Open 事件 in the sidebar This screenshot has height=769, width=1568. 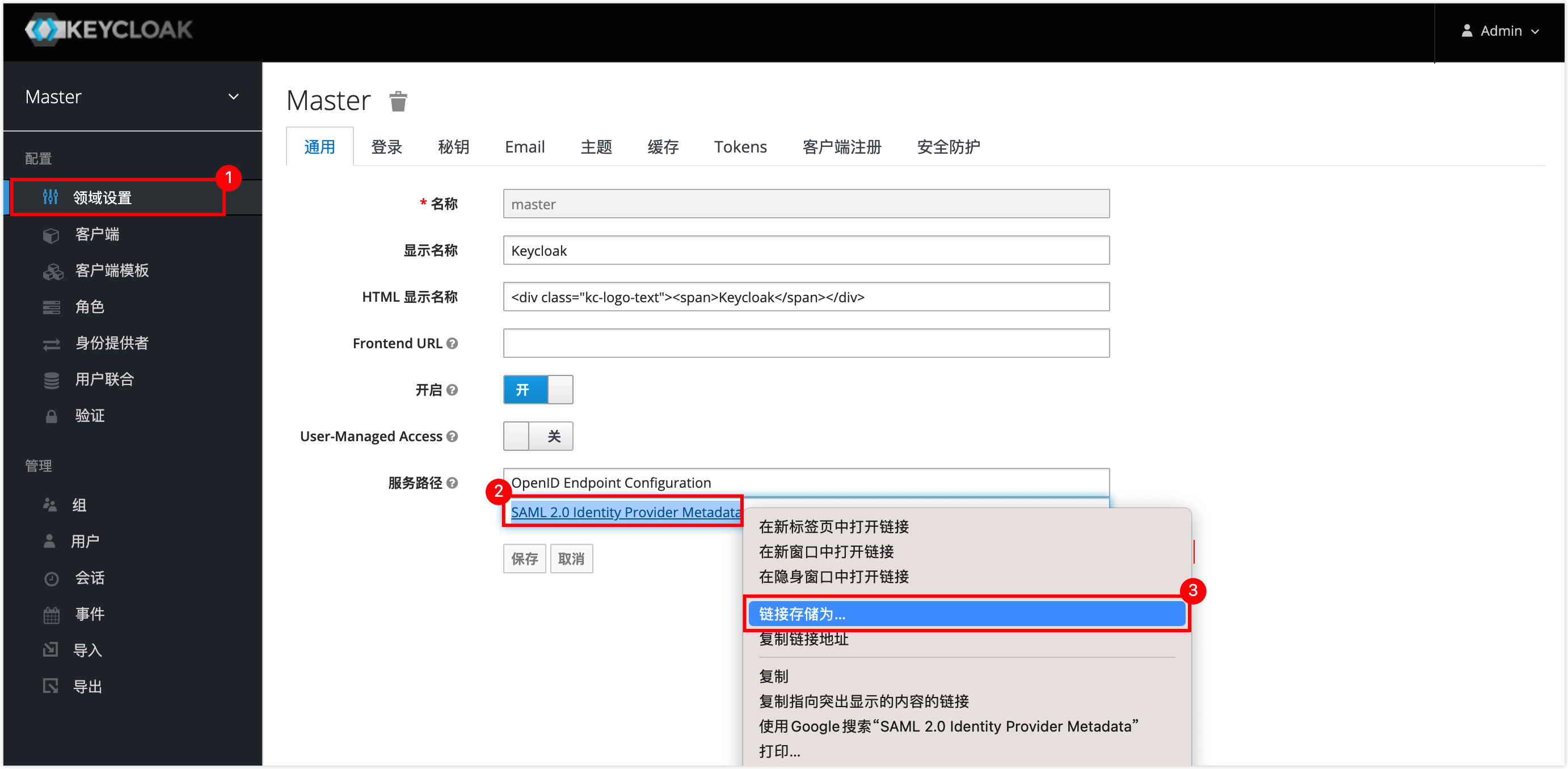click(x=90, y=615)
